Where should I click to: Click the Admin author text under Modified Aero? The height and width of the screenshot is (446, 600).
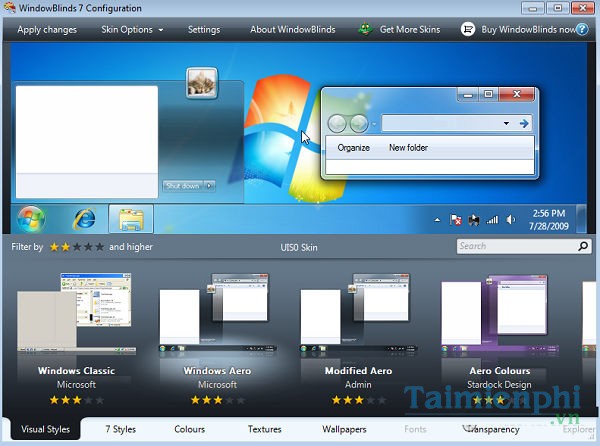(358, 384)
